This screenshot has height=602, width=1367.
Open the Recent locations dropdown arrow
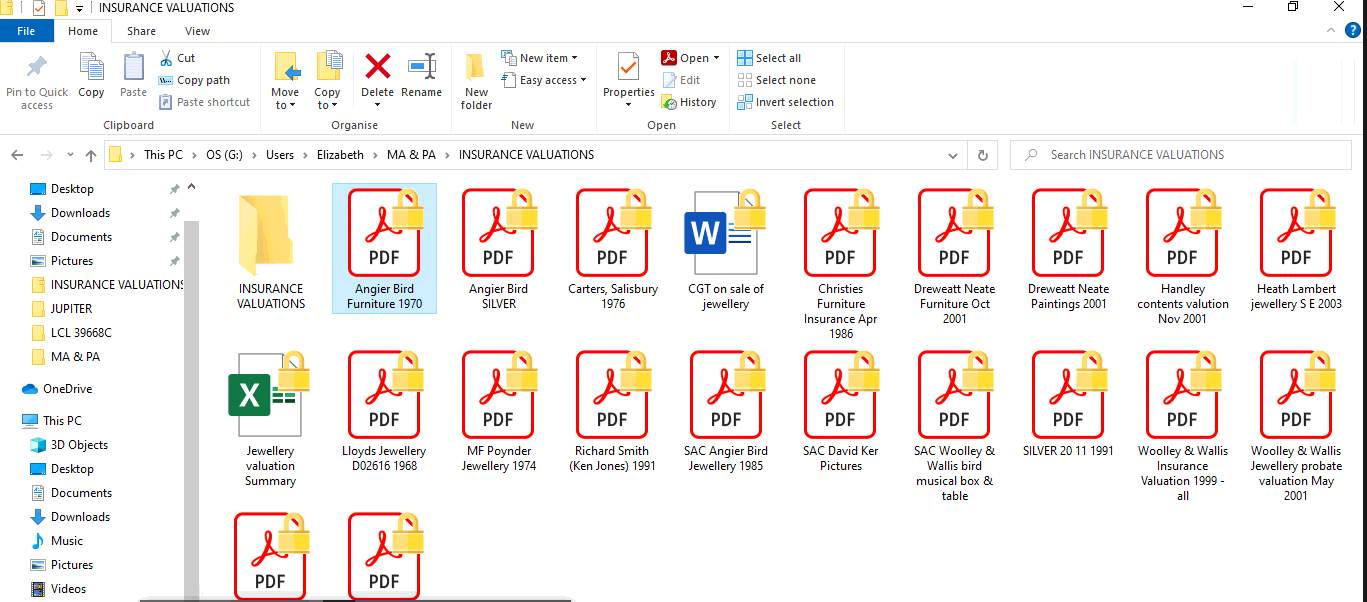[x=70, y=156]
